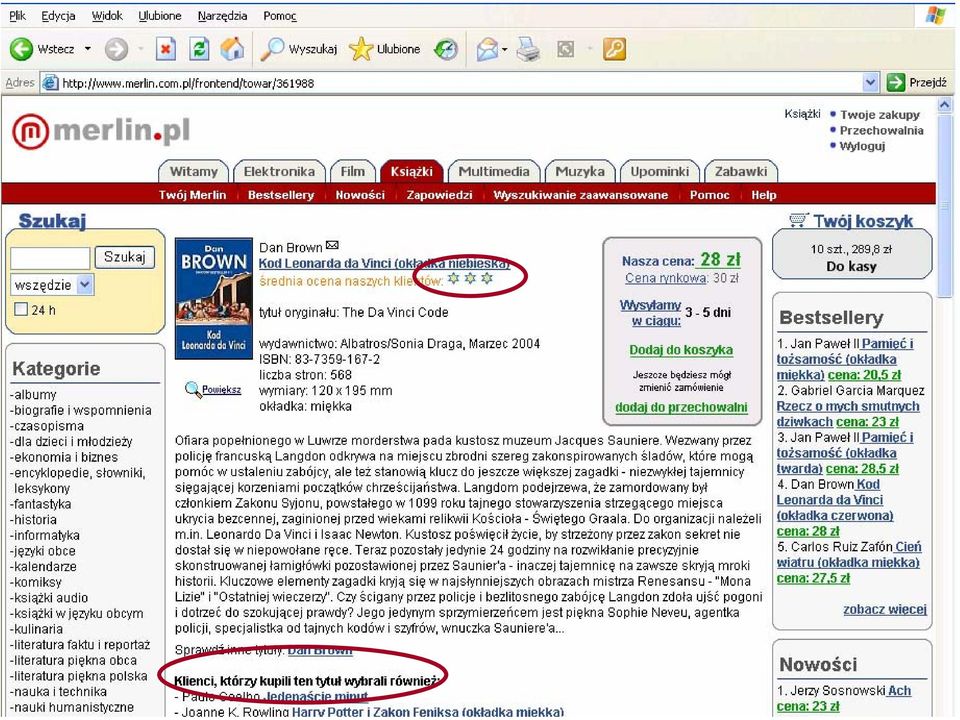Image resolution: width=960 pixels, height=720 pixels.
Task: Open the Widok menu
Action: [x=107, y=16]
